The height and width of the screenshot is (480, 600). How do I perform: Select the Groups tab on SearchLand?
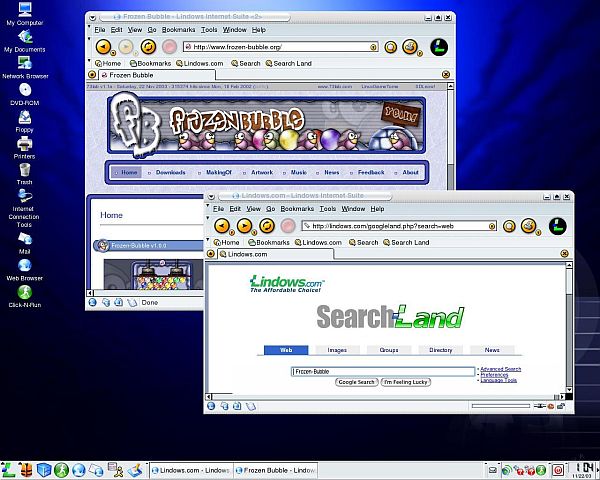[x=389, y=350]
